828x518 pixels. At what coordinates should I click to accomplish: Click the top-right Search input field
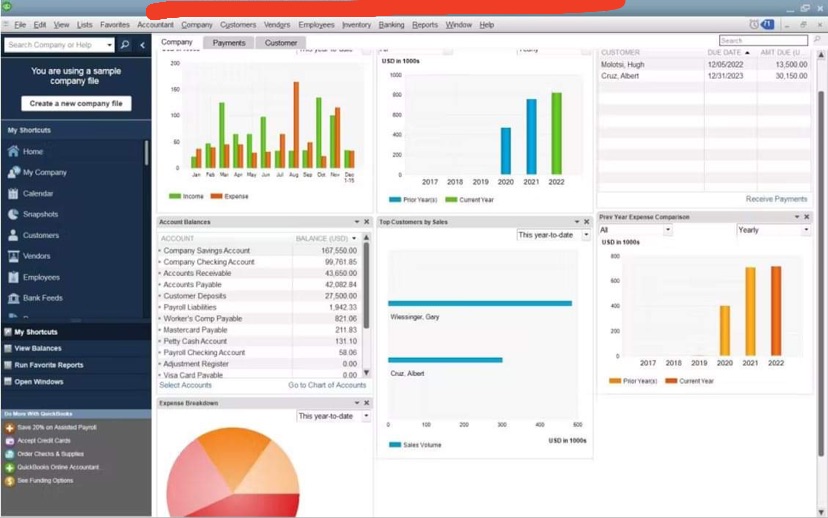click(x=763, y=40)
